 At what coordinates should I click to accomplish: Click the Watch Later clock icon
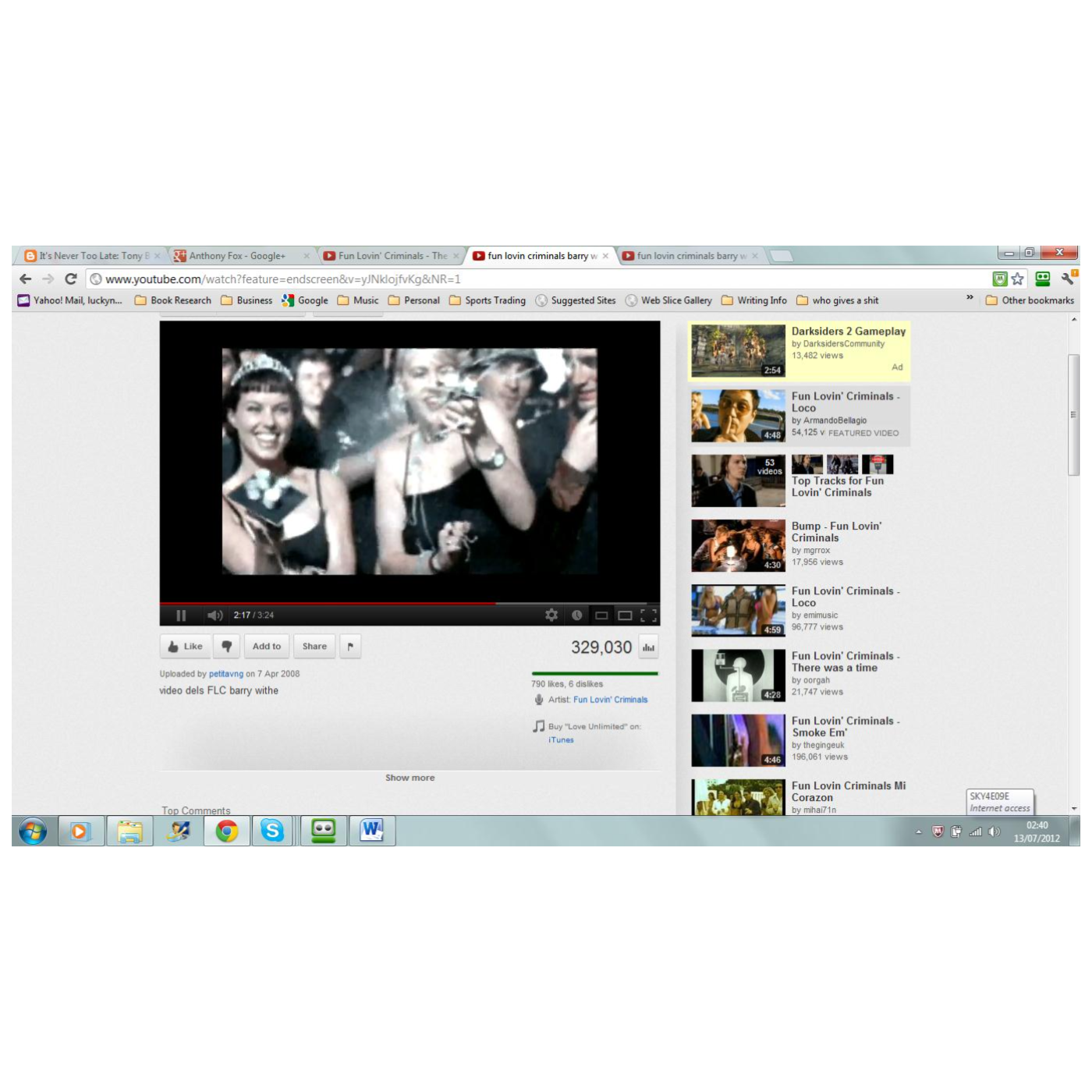pyautogui.click(x=576, y=615)
